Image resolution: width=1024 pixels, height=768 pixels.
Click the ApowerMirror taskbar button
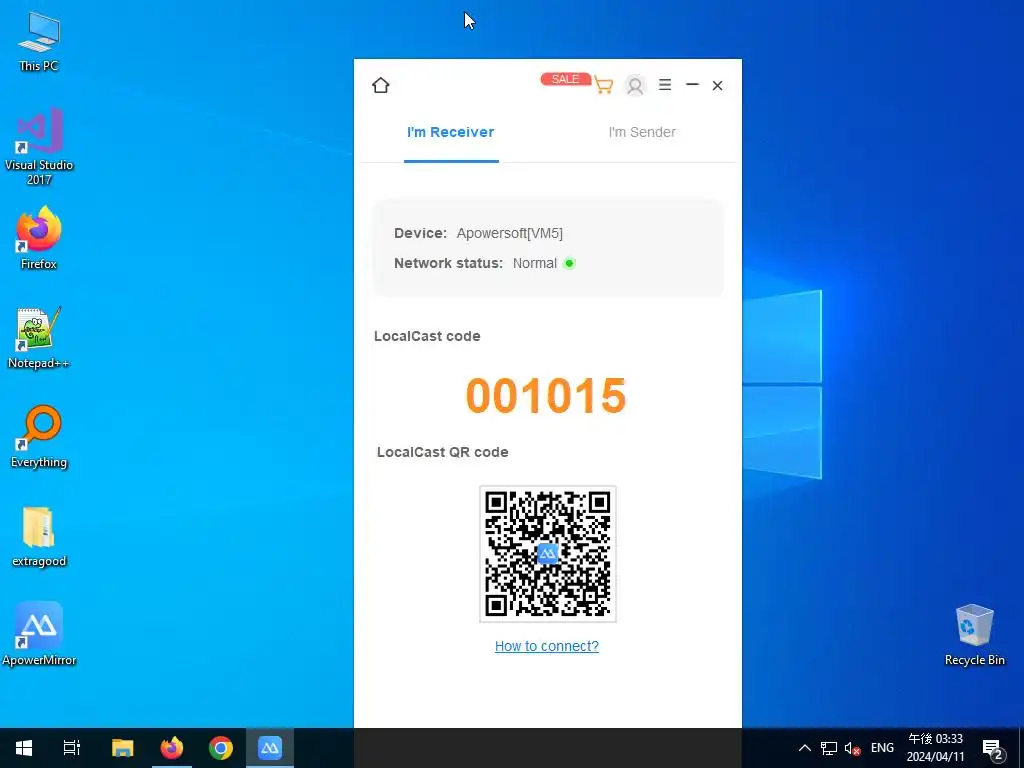tap(270, 748)
